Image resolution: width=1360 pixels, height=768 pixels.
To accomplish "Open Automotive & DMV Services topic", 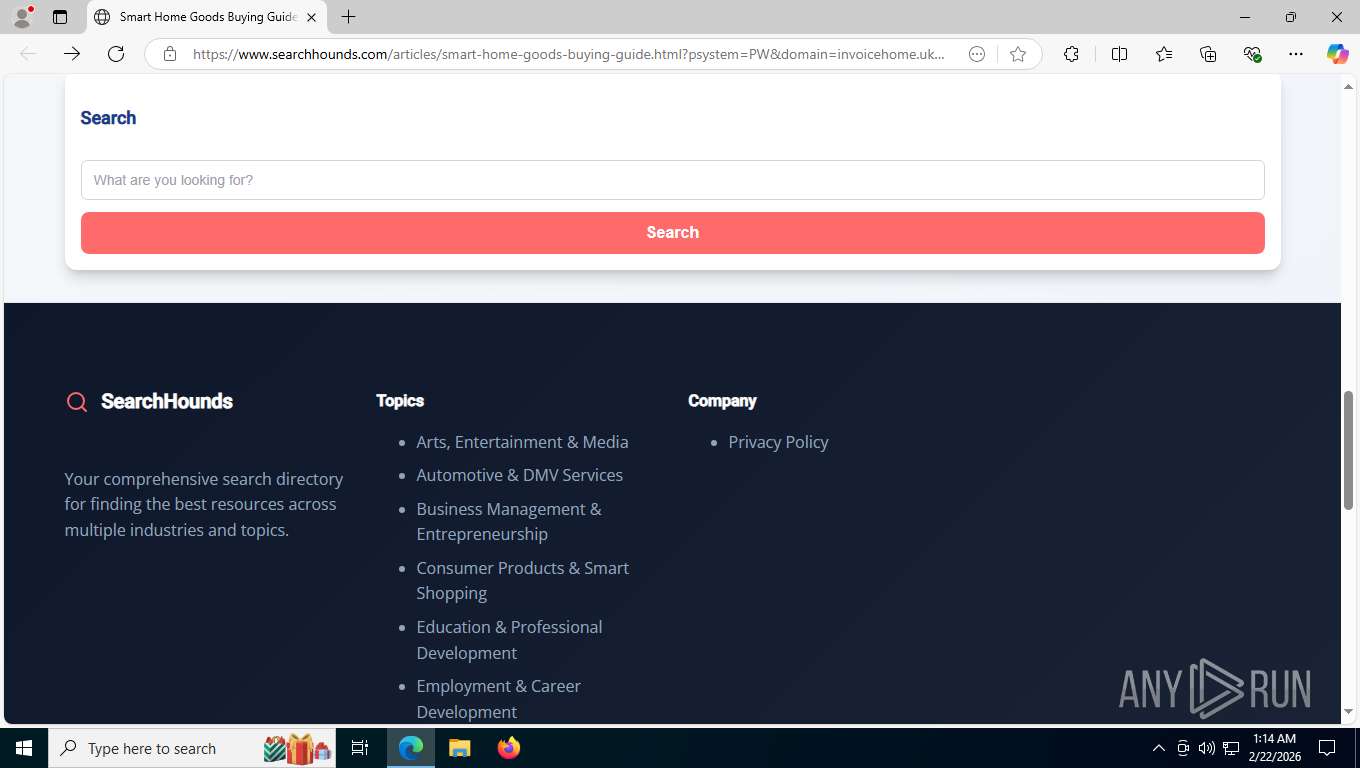I will (x=519, y=475).
